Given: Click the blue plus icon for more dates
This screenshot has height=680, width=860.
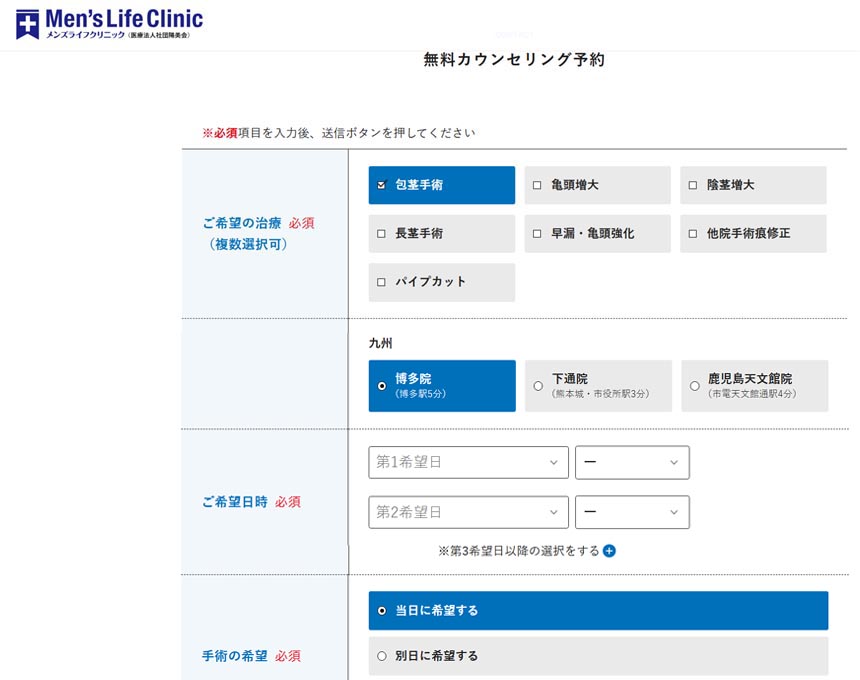Looking at the screenshot, I should [x=610, y=551].
